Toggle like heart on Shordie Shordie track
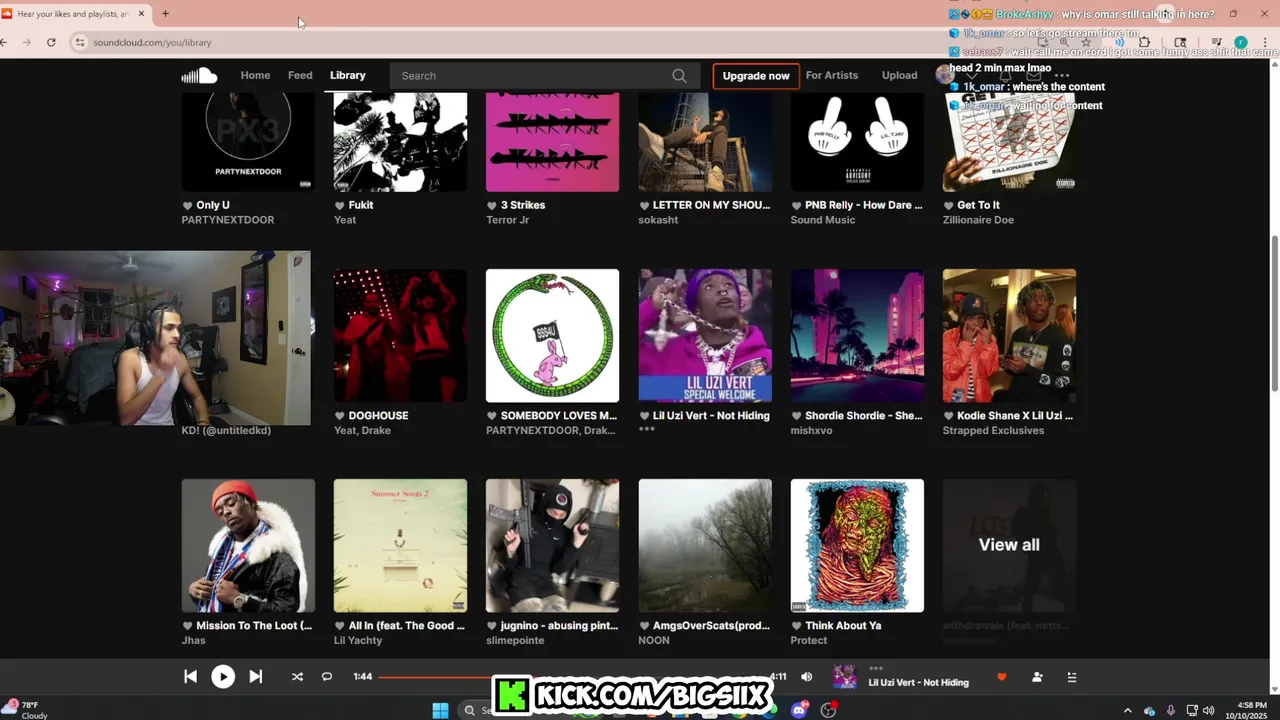The width and height of the screenshot is (1280, 720). tap(796, 415)
